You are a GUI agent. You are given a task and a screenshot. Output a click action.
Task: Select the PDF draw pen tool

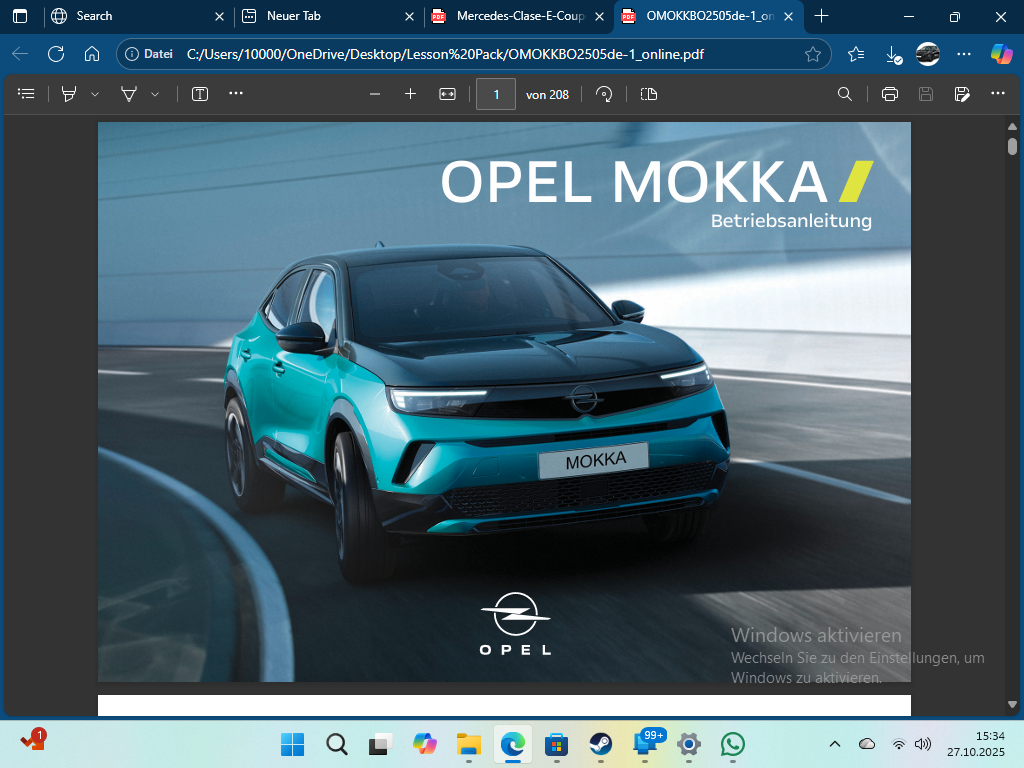pyautogui.click(x=129, y=94)
